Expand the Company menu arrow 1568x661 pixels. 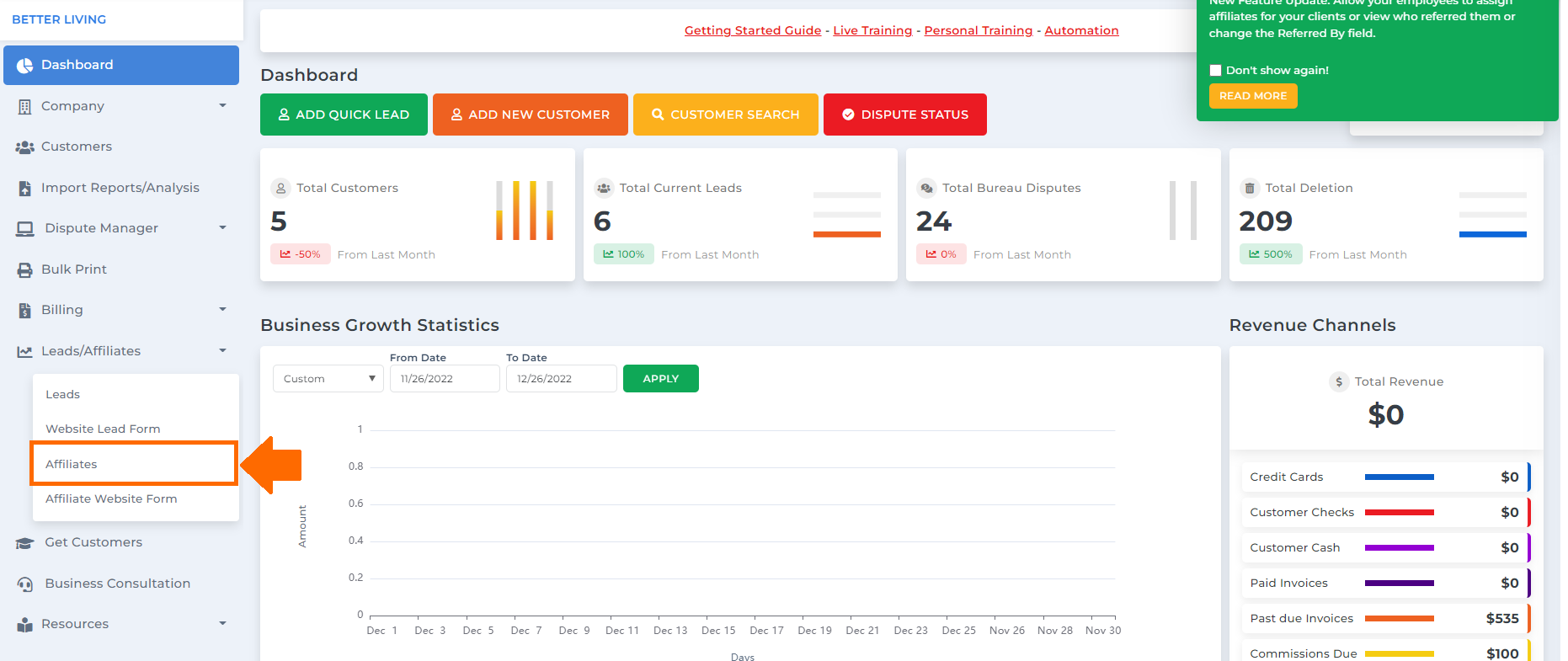click(222, 106)
